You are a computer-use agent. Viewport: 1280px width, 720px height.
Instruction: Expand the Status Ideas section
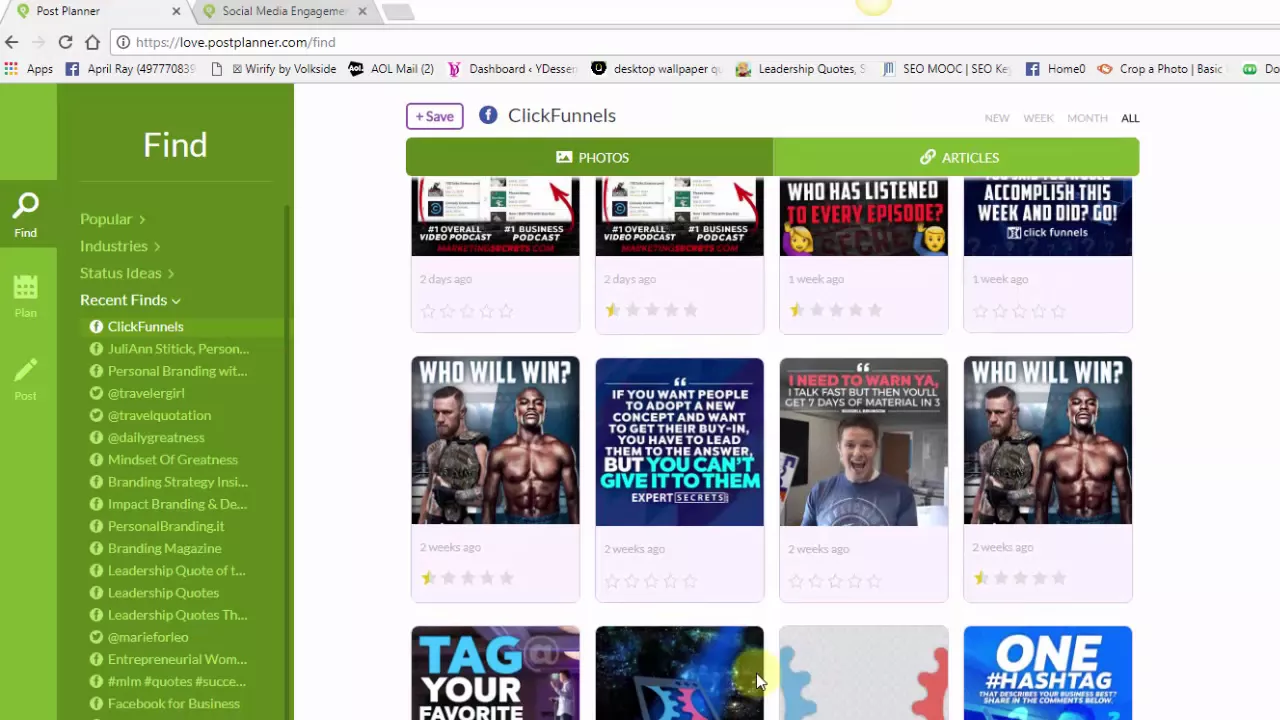[x=127, y=273]
